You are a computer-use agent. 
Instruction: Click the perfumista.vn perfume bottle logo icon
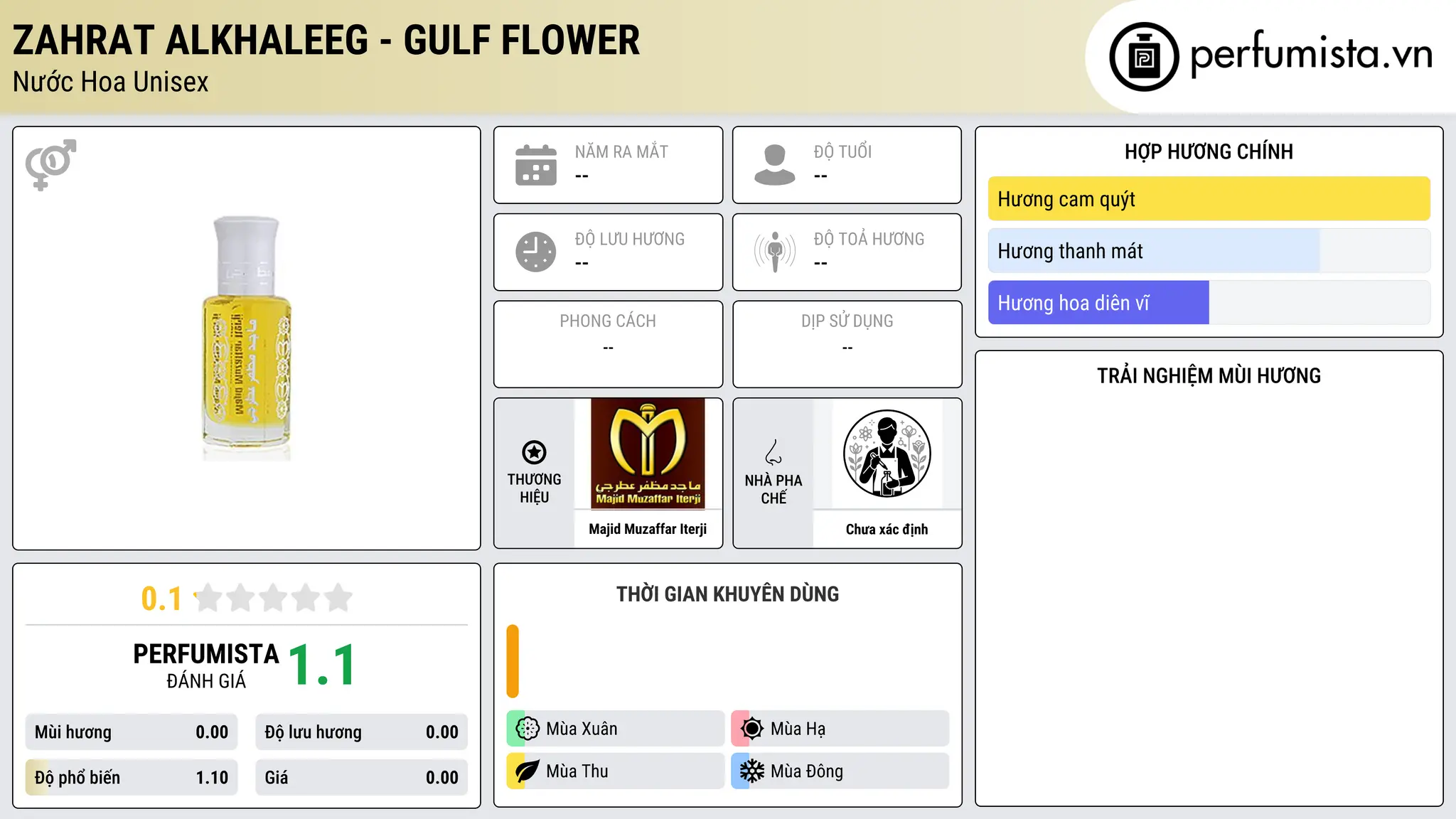pos(1144,57)
